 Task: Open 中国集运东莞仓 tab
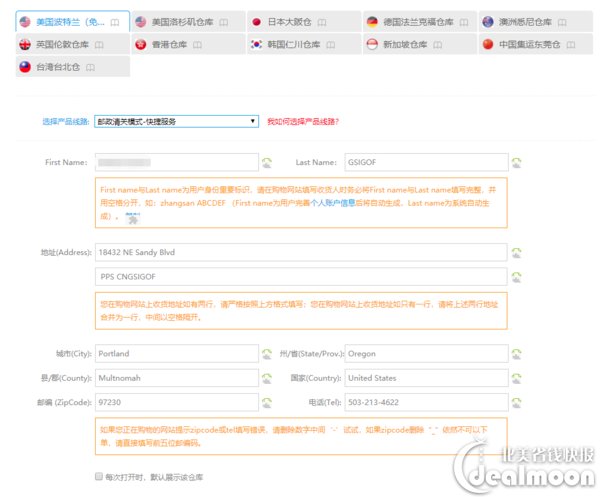(536, 44)
